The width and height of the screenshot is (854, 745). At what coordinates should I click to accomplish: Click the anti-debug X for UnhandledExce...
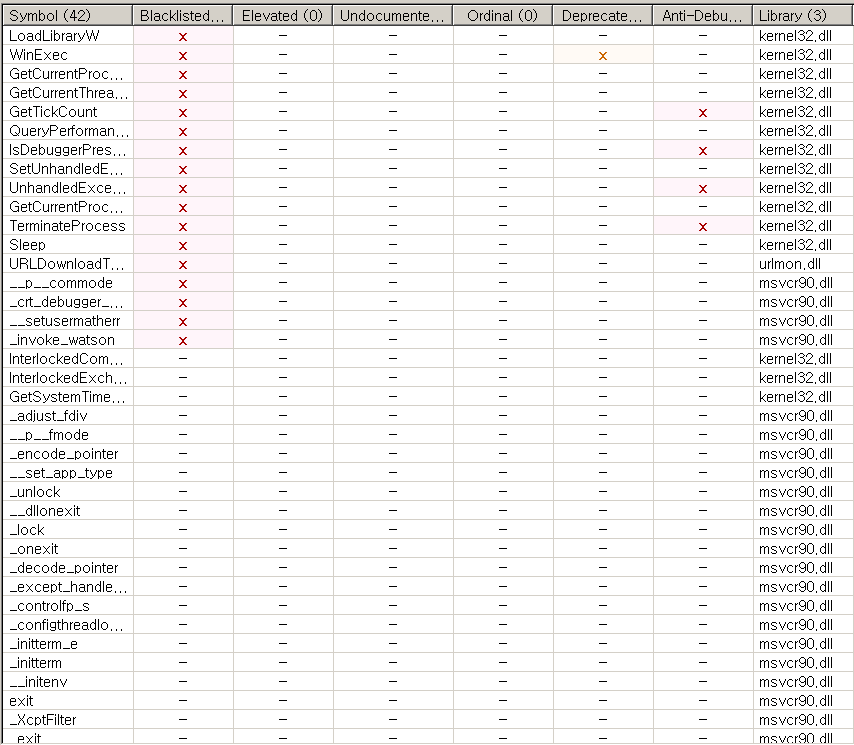(x=703, y=189)
